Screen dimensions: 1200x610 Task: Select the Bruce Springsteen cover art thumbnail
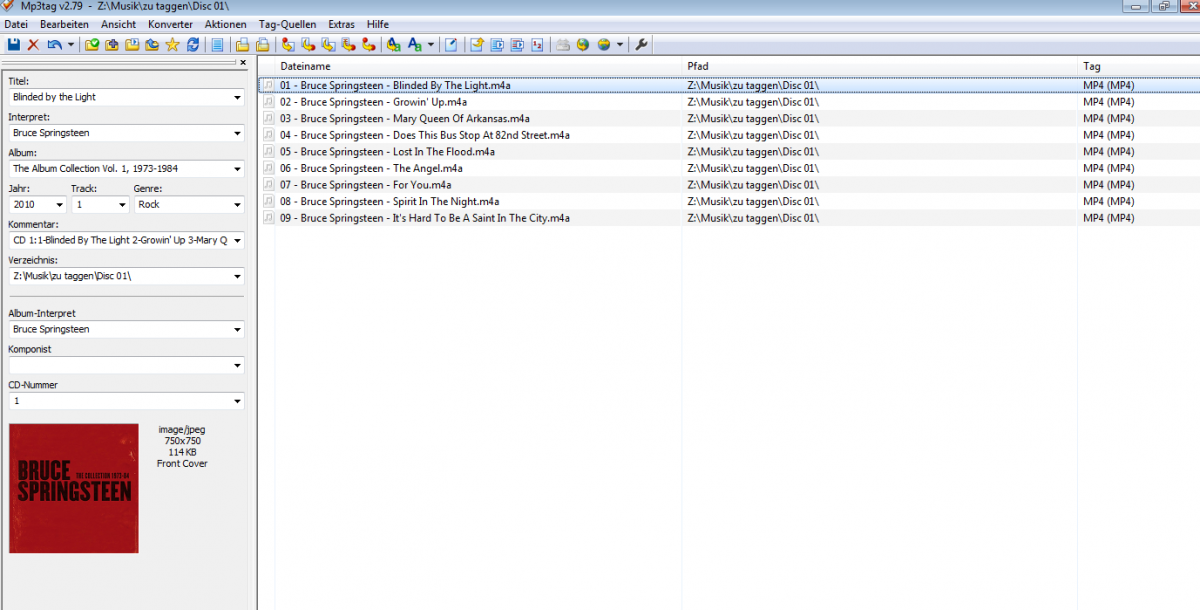click(74, 488)
